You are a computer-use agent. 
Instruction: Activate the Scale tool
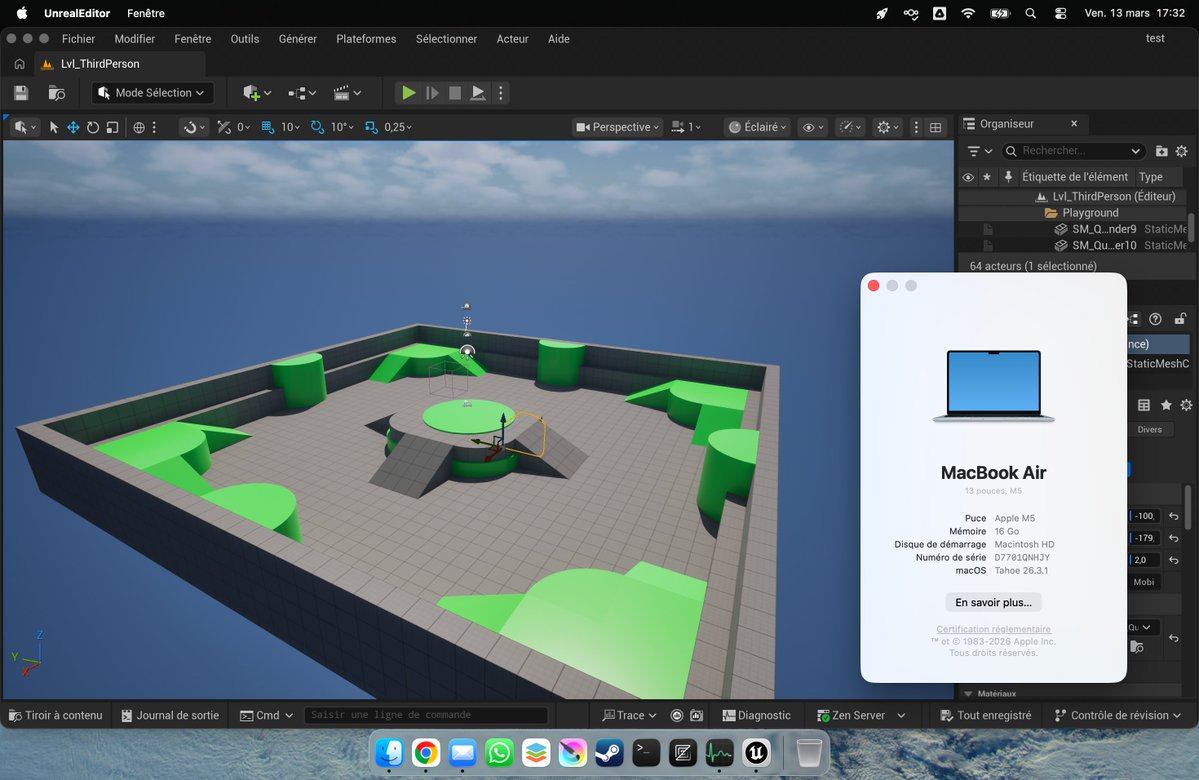click(112, 127)
